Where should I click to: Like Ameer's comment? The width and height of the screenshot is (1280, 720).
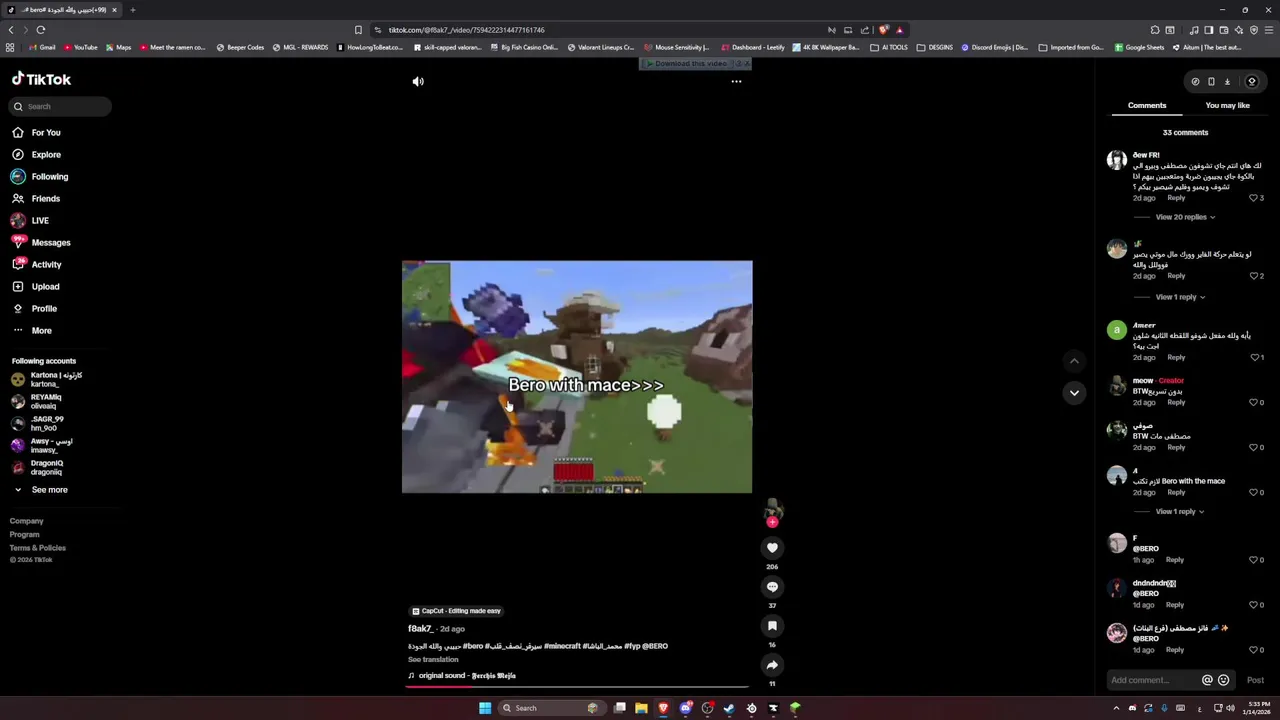tap(1254, 357)
